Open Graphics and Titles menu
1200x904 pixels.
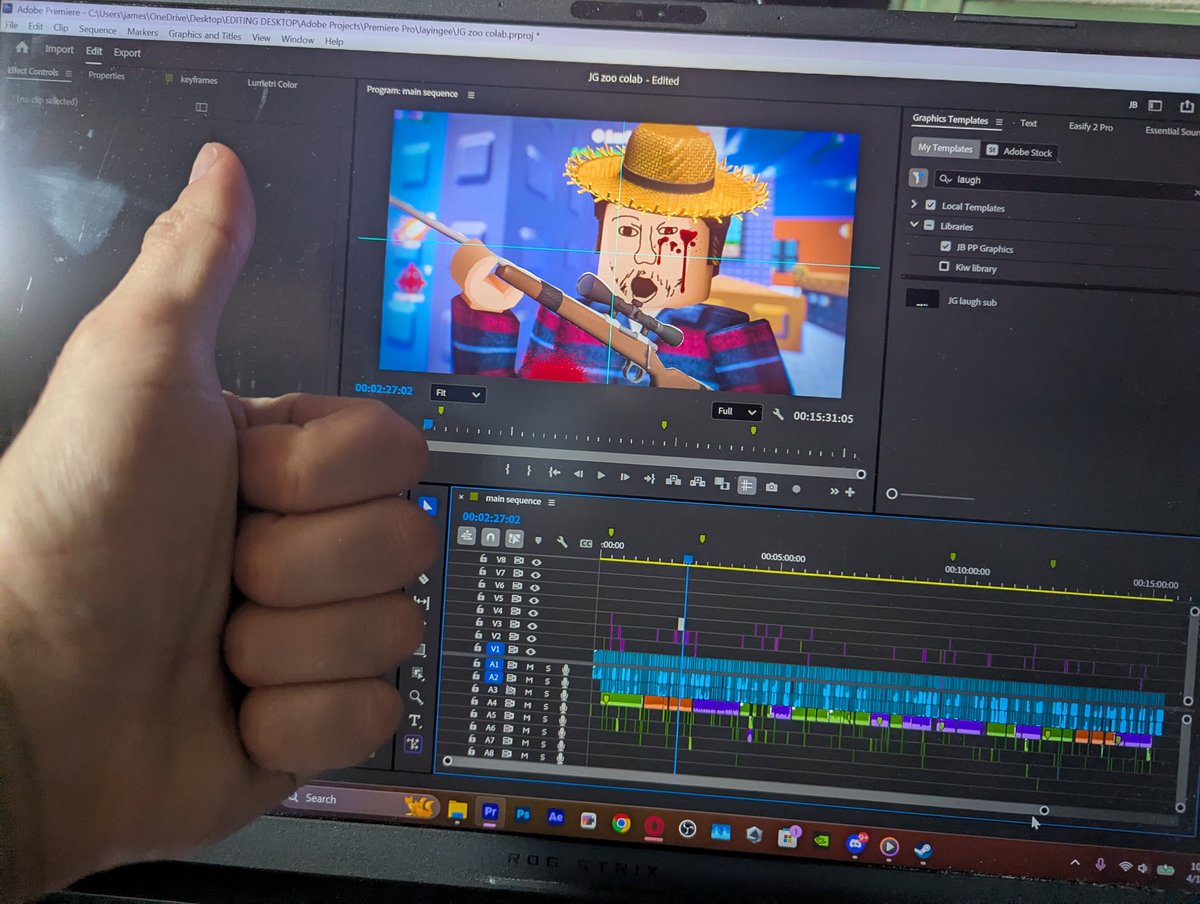click(x=204, y=35)
